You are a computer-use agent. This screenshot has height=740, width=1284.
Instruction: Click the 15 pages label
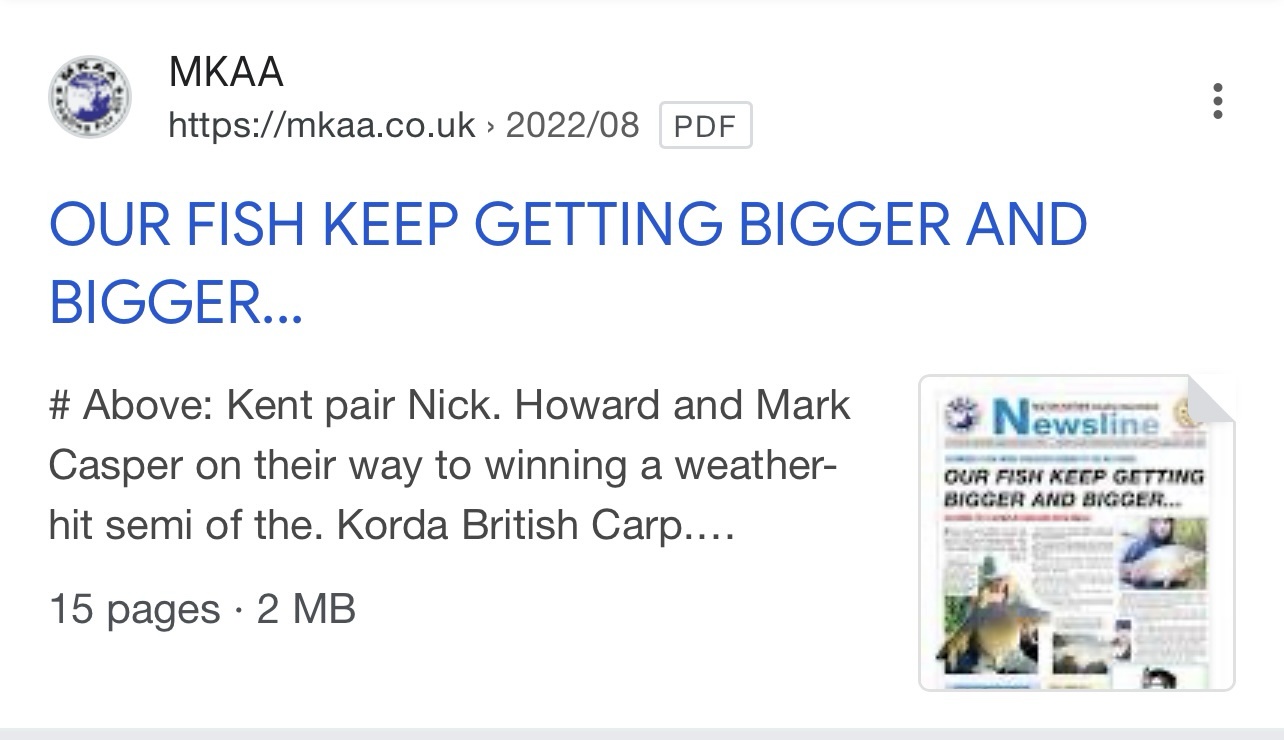134,609
